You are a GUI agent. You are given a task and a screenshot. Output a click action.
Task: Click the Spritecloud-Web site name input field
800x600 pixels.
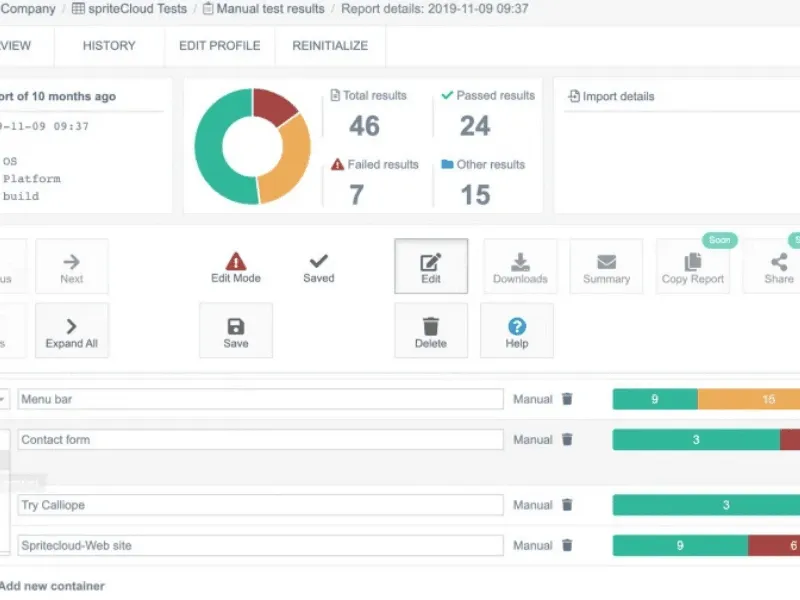coord(261,546)
